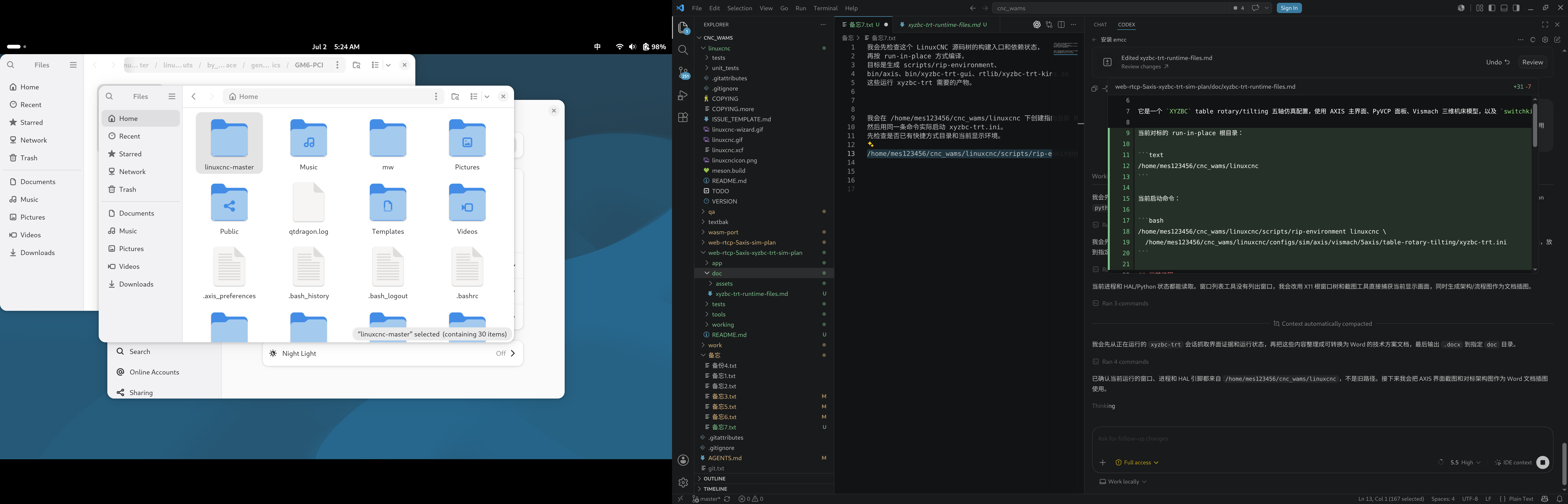Open the input method indicator 中 in top bar
The image size is (1568, 504).
tap(597, 47)
